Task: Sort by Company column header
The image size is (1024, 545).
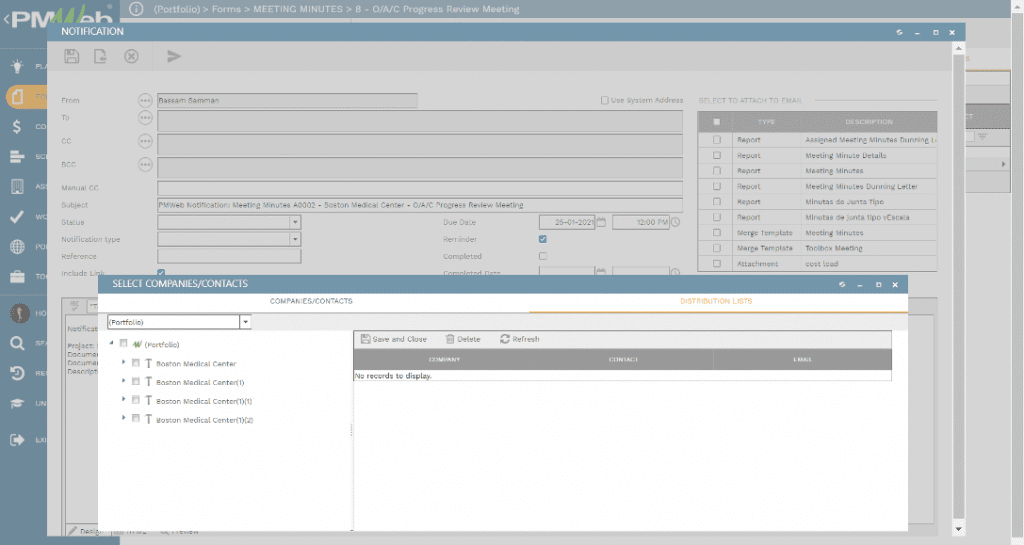Action: [445, 360]
